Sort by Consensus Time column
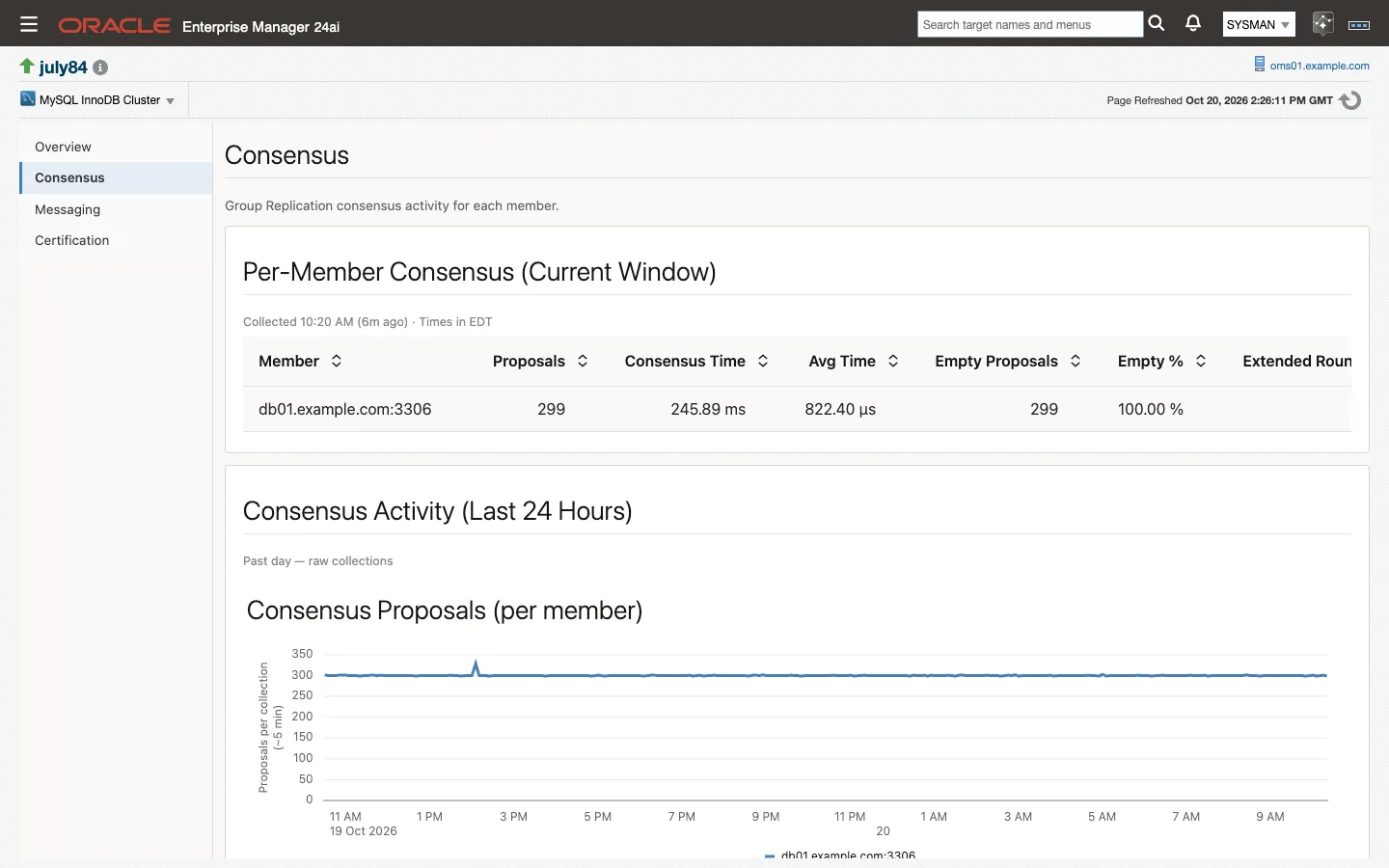The height and width of the screenshot is (868, 1389). click(763, 361)
